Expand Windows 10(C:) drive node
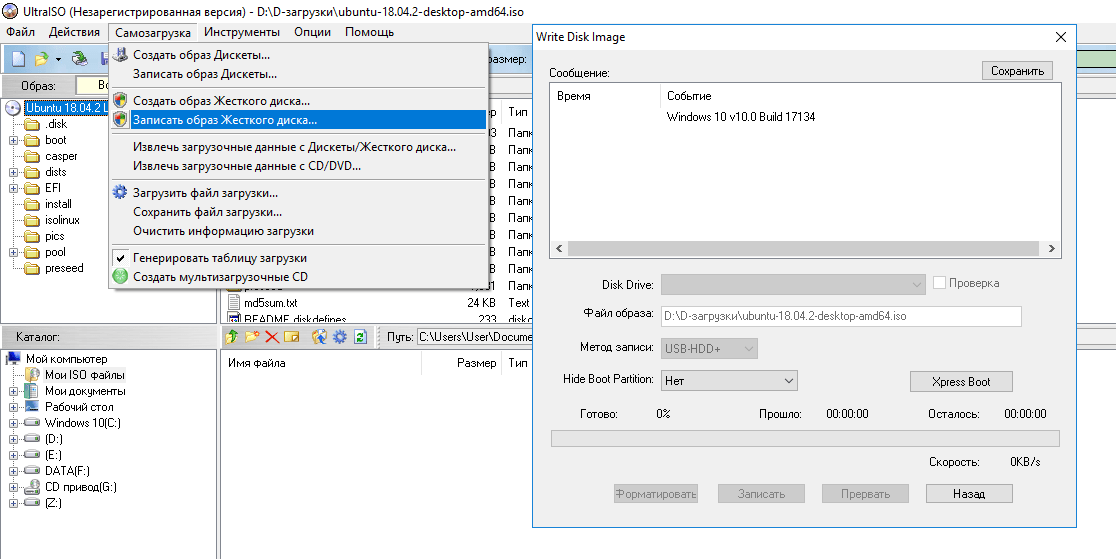 pyautogui.click(x=14, y=423)
